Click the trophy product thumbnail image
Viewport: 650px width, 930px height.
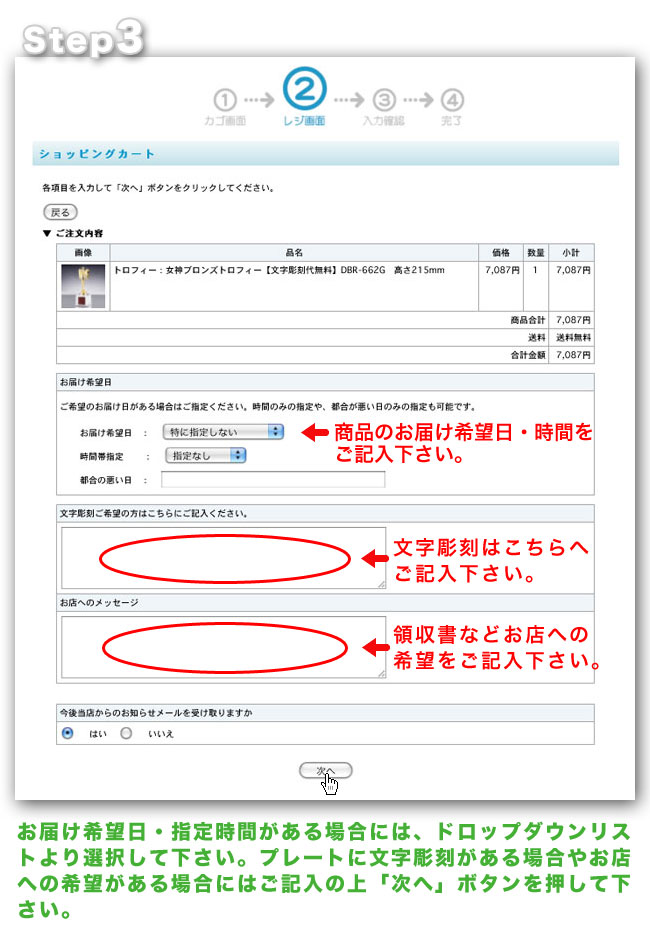click(x=82, y=285)
